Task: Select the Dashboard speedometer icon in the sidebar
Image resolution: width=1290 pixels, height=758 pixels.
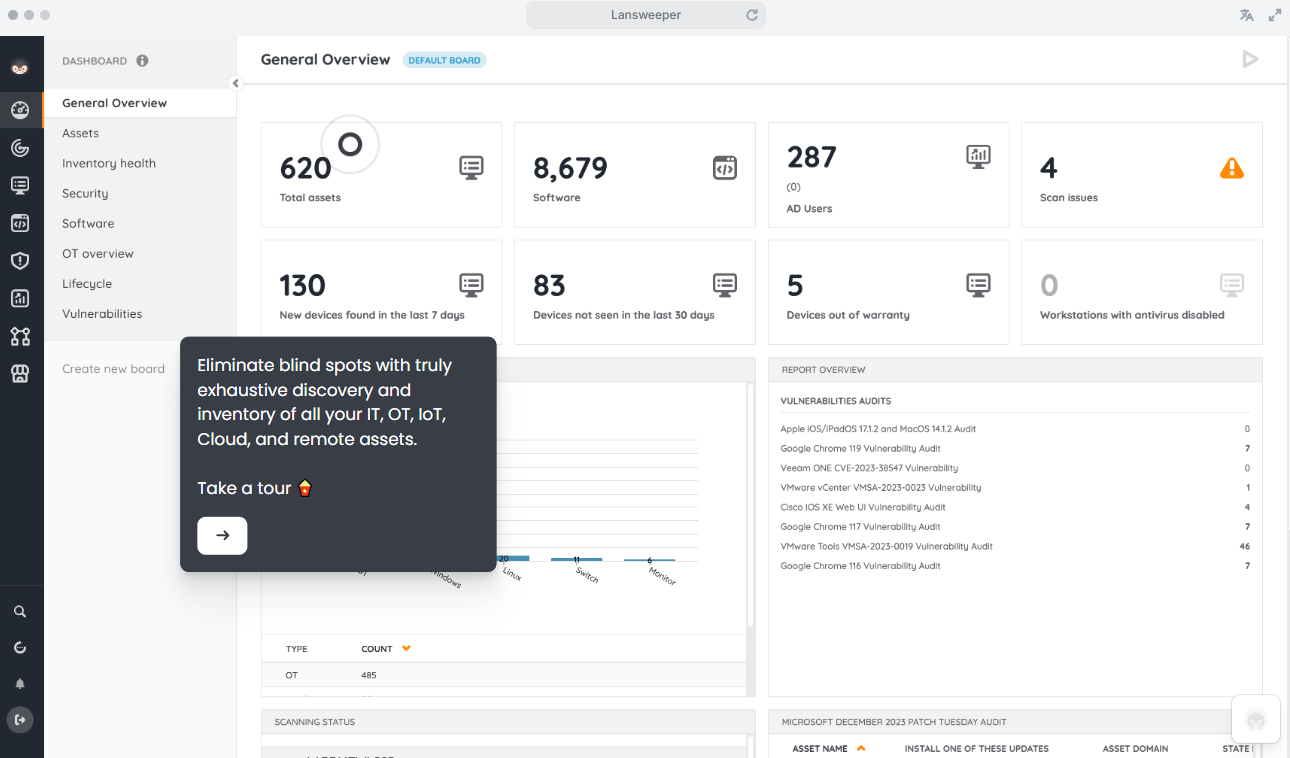Action: pyautogui.click(x=21, y=110)
